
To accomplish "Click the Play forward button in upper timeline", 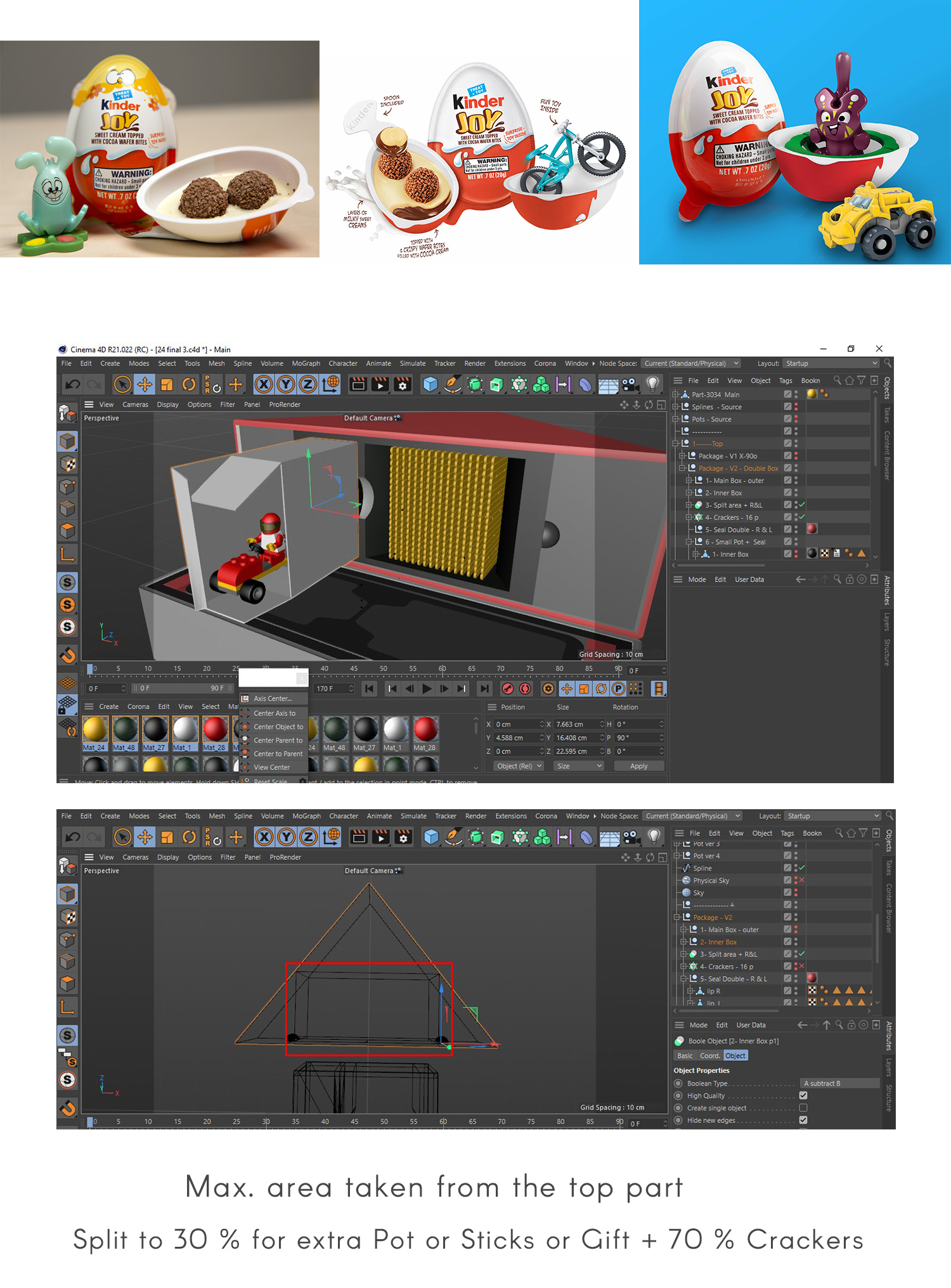I will click(x=427, y=688).
